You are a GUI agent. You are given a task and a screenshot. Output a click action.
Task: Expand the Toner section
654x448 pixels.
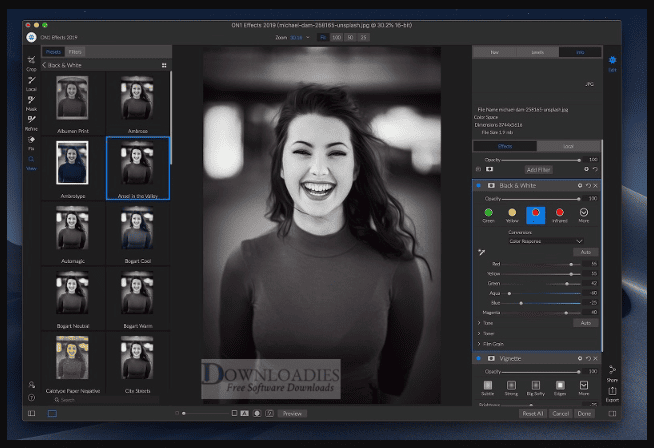coord(479,333)
